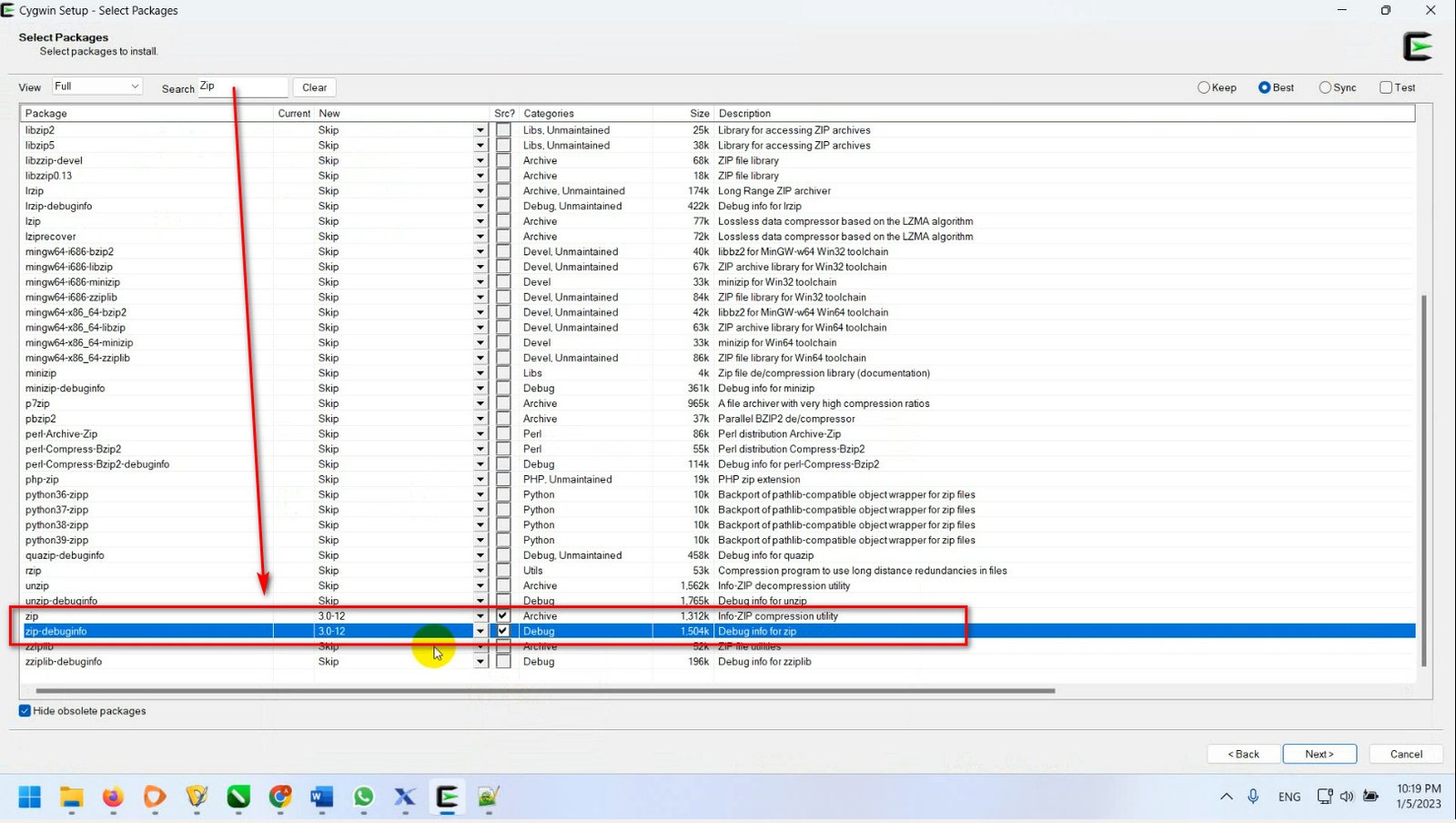Viewport: 1456px width, 823px height.
Task: Select the perl-Archive-Zip package row
Action: [x=718, y=434]
